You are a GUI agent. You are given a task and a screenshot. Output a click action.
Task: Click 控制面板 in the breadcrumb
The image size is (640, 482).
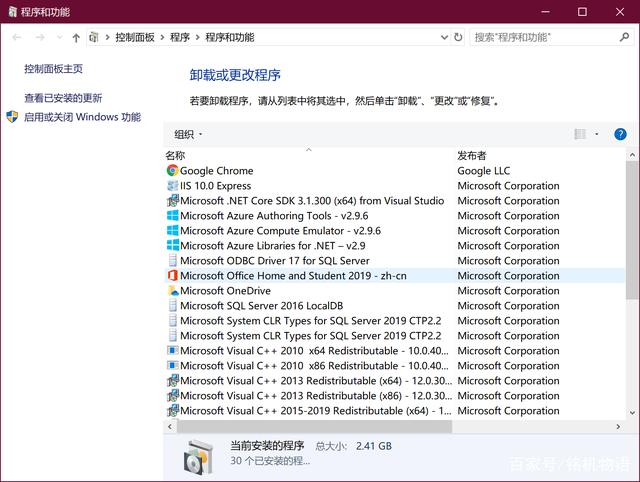(x=135, y=38)
